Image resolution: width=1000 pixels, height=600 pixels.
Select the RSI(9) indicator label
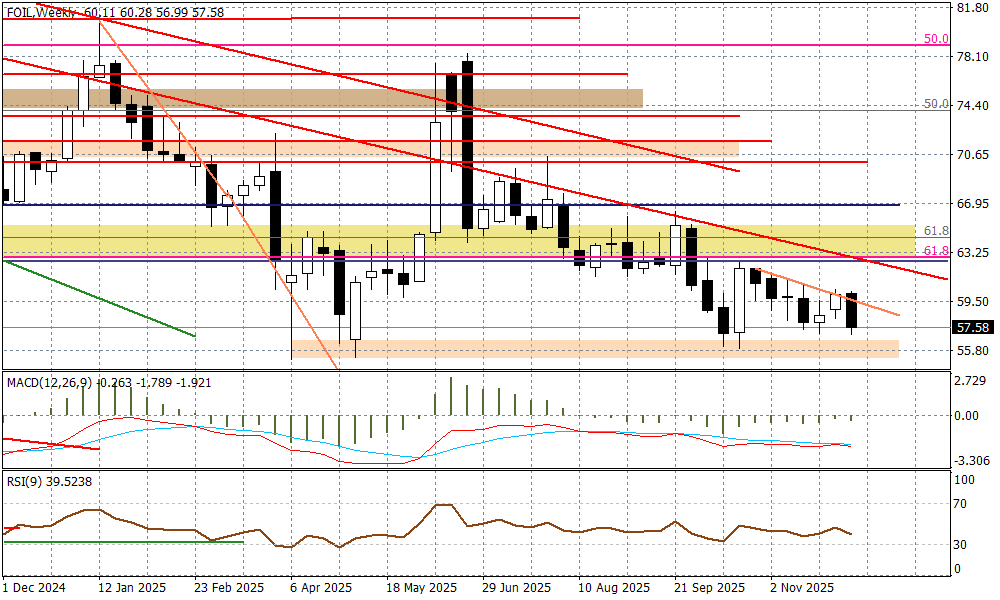point(24,480)
